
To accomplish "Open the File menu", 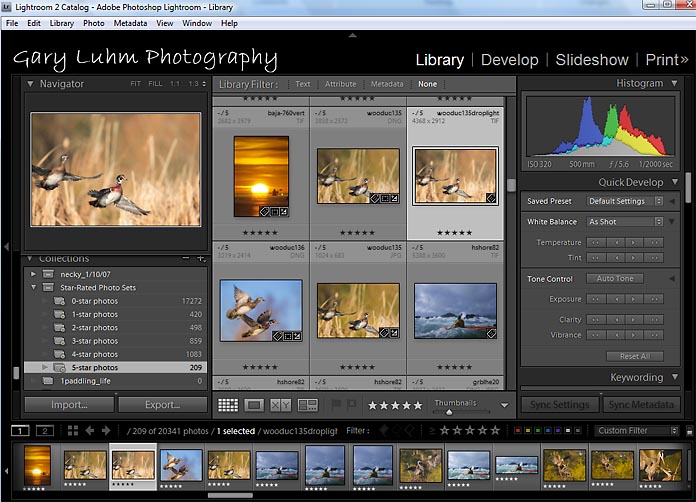I will [12, 23].
